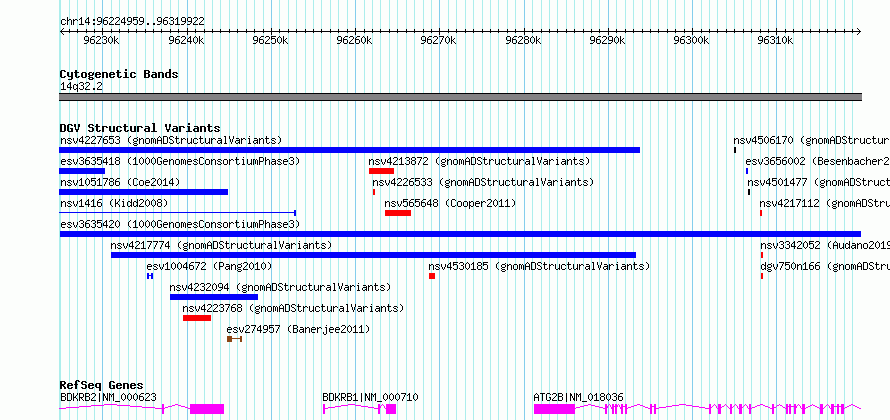Click the 96310k ruler tick
The image size is (890, 420).
(x=776, y=40)
